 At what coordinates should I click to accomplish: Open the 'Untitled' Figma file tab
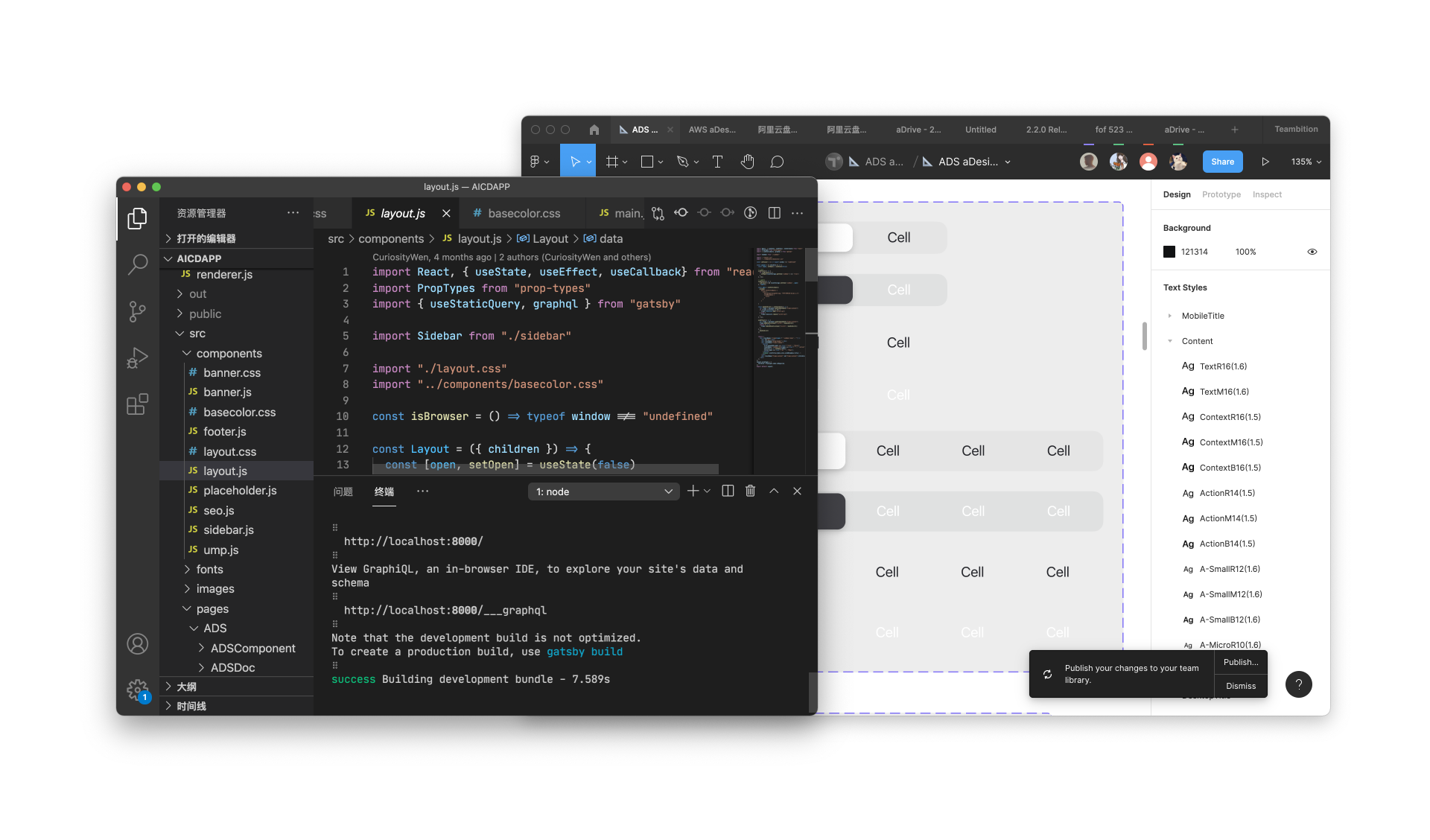[x=981, y=130]
